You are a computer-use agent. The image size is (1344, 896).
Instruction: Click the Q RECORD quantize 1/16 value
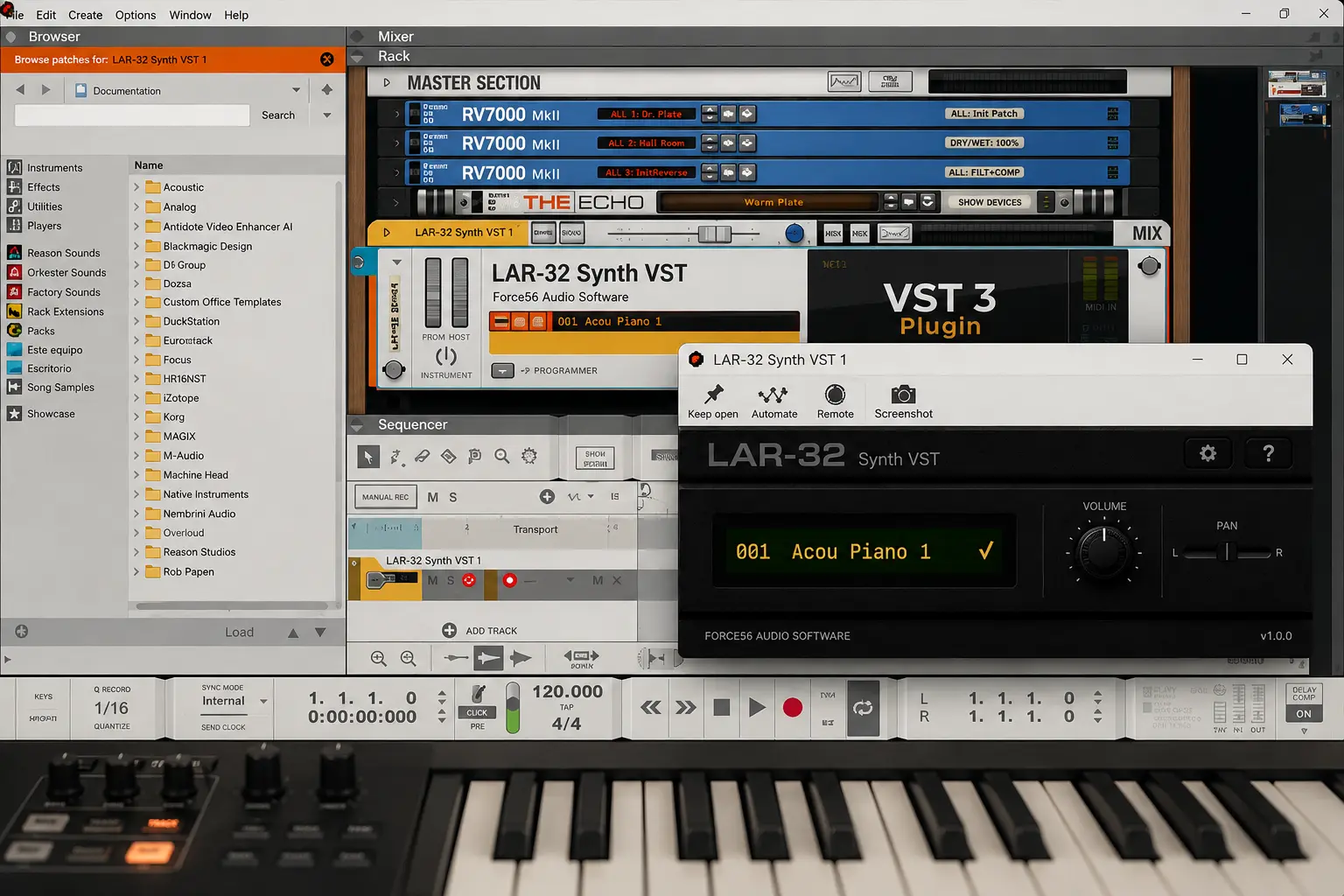click(111, 708)
